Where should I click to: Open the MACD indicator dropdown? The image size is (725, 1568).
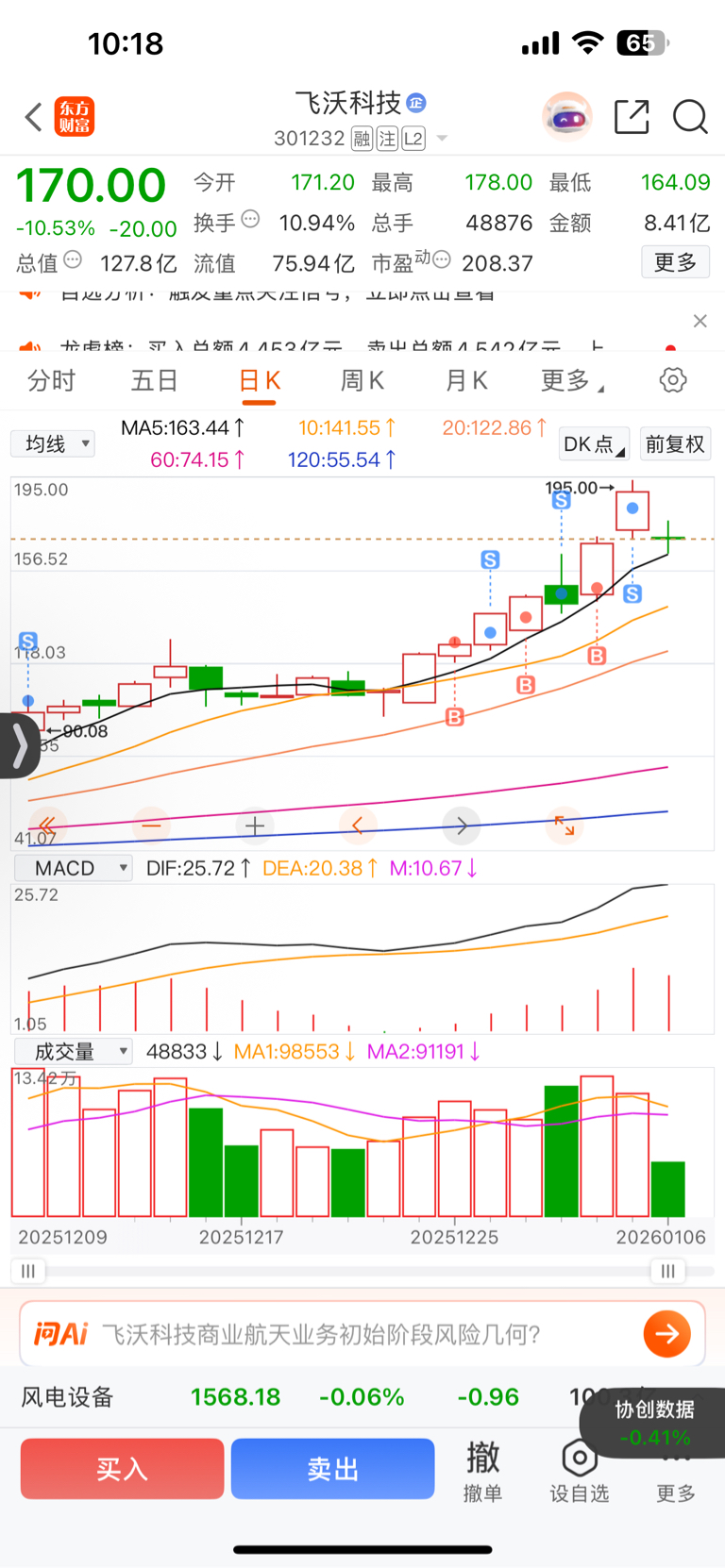pyautogui.click(x=73, y=868)
